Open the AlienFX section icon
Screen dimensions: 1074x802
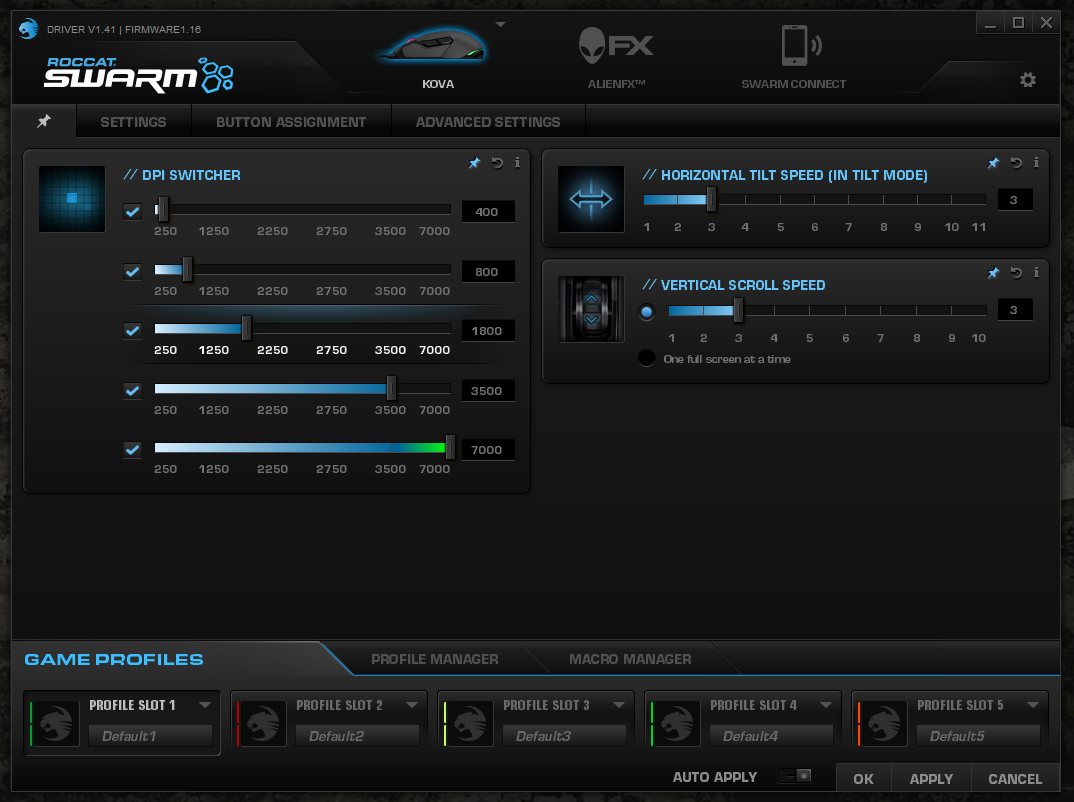tap(616, 46)
